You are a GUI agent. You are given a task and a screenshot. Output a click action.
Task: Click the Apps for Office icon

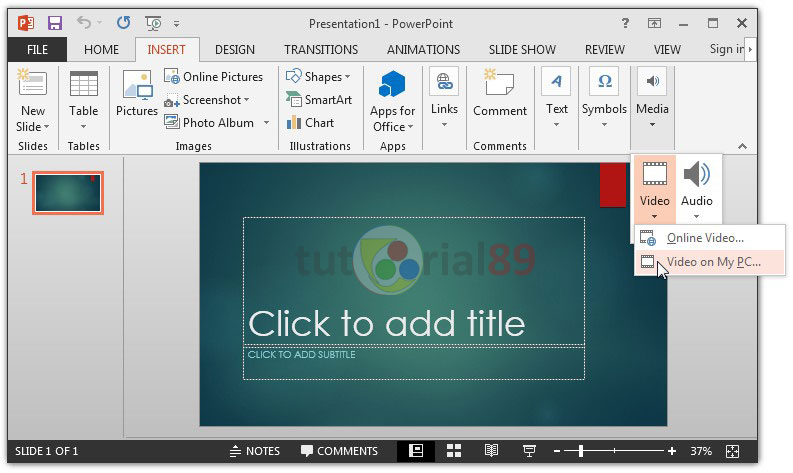coord(392,84)
